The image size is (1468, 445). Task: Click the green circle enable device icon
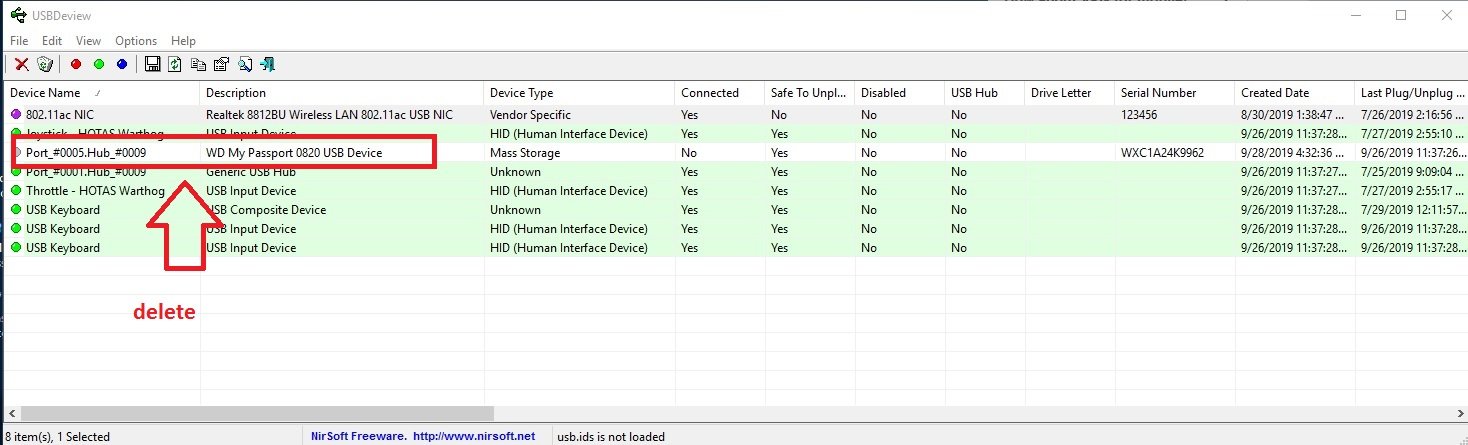[99, 64]
